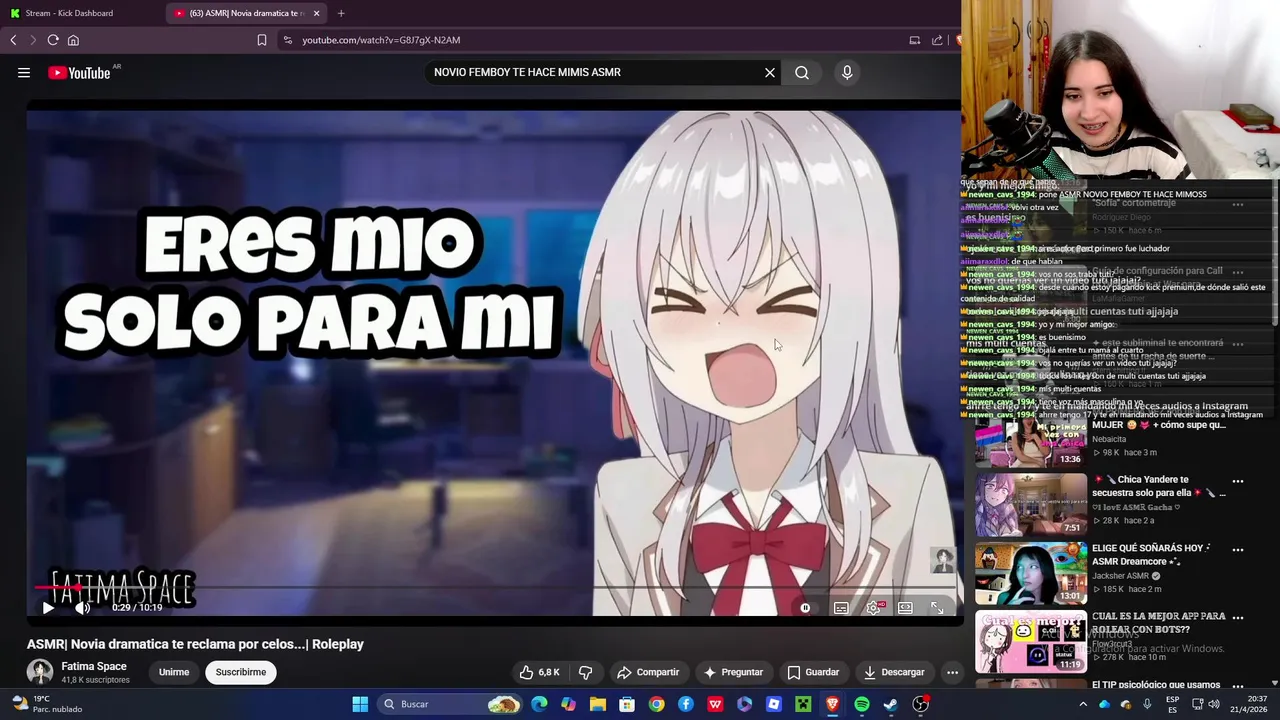Screen dimensions: 1280x720
Task: Run the YouTube search with magnifier button
Action: 802,72
